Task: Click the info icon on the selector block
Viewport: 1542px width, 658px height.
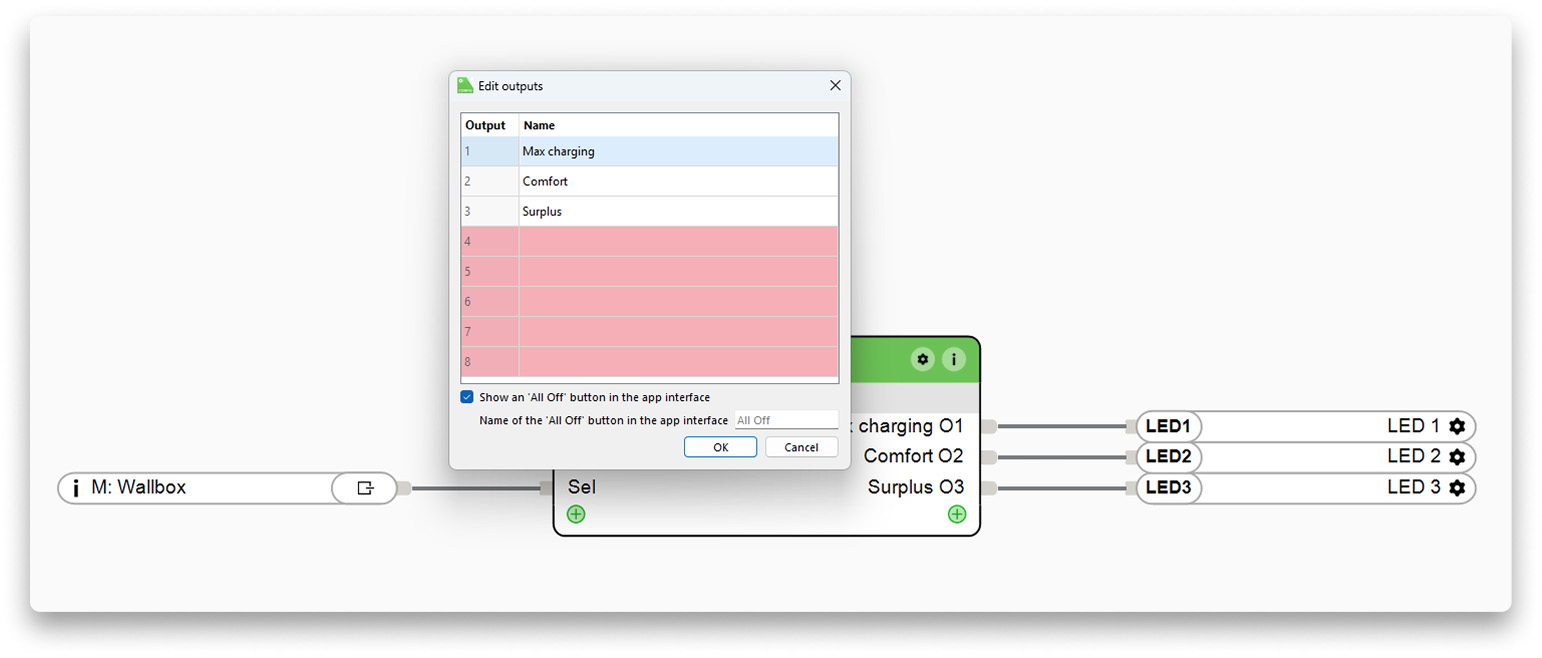Action: tap(956, 359)
